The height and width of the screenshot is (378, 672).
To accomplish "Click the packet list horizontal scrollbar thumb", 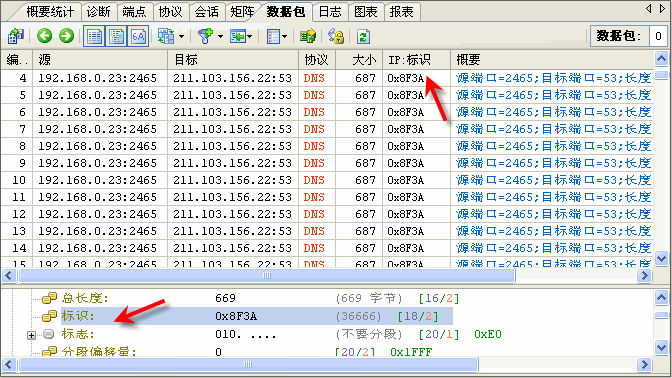I will pos(267,276).
